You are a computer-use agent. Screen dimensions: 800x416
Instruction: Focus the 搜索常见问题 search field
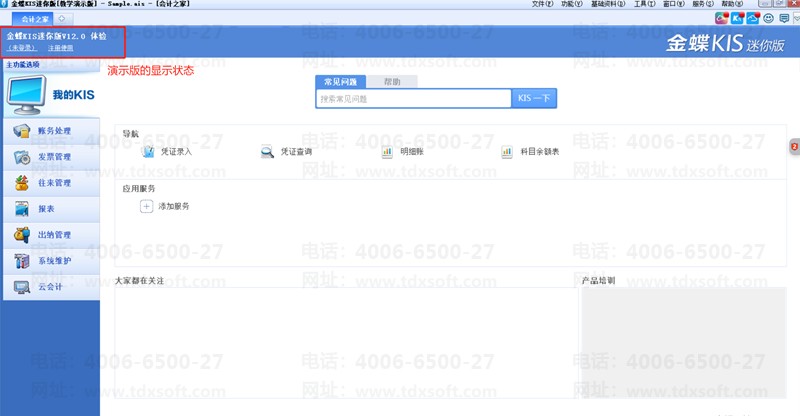click(413, 99)
